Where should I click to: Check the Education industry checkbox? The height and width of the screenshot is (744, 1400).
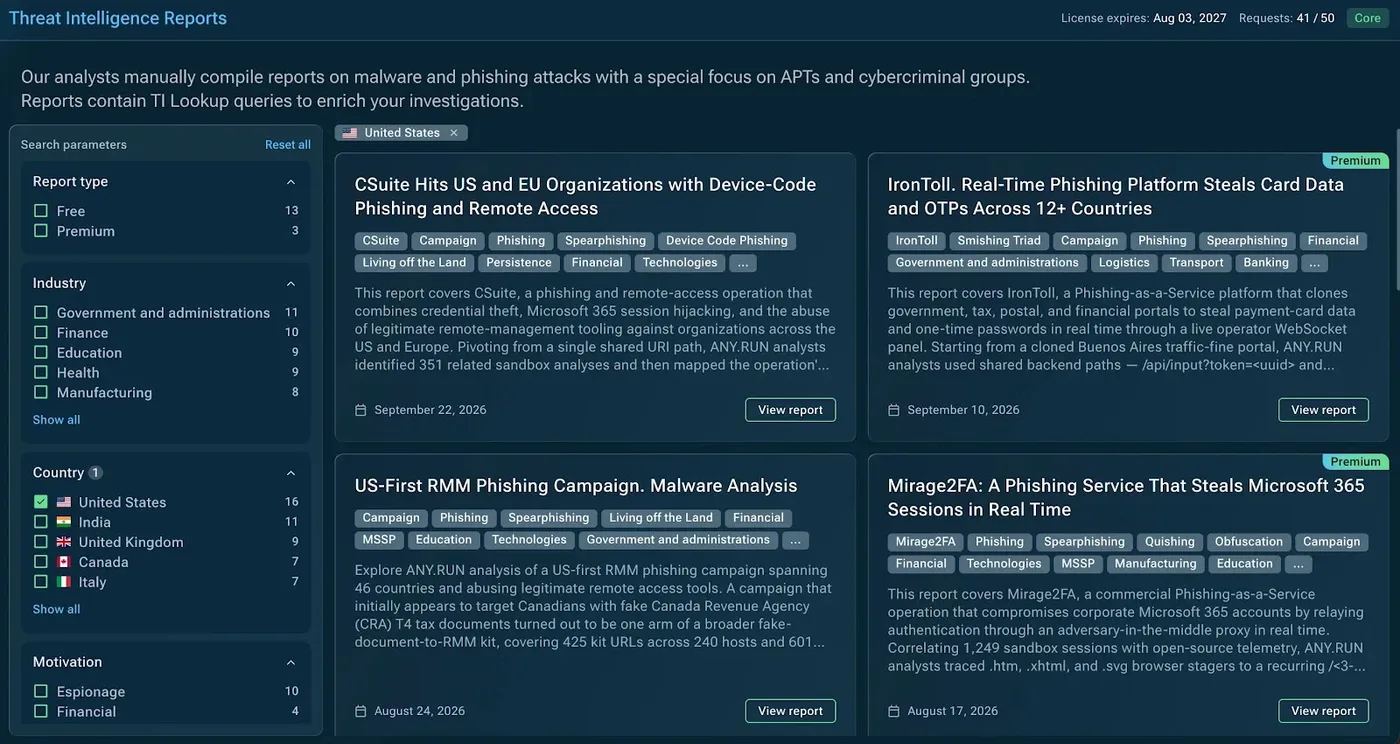click(41, 353)
